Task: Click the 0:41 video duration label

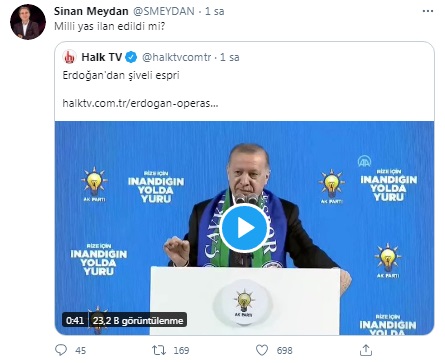Action: pos(75,320)
